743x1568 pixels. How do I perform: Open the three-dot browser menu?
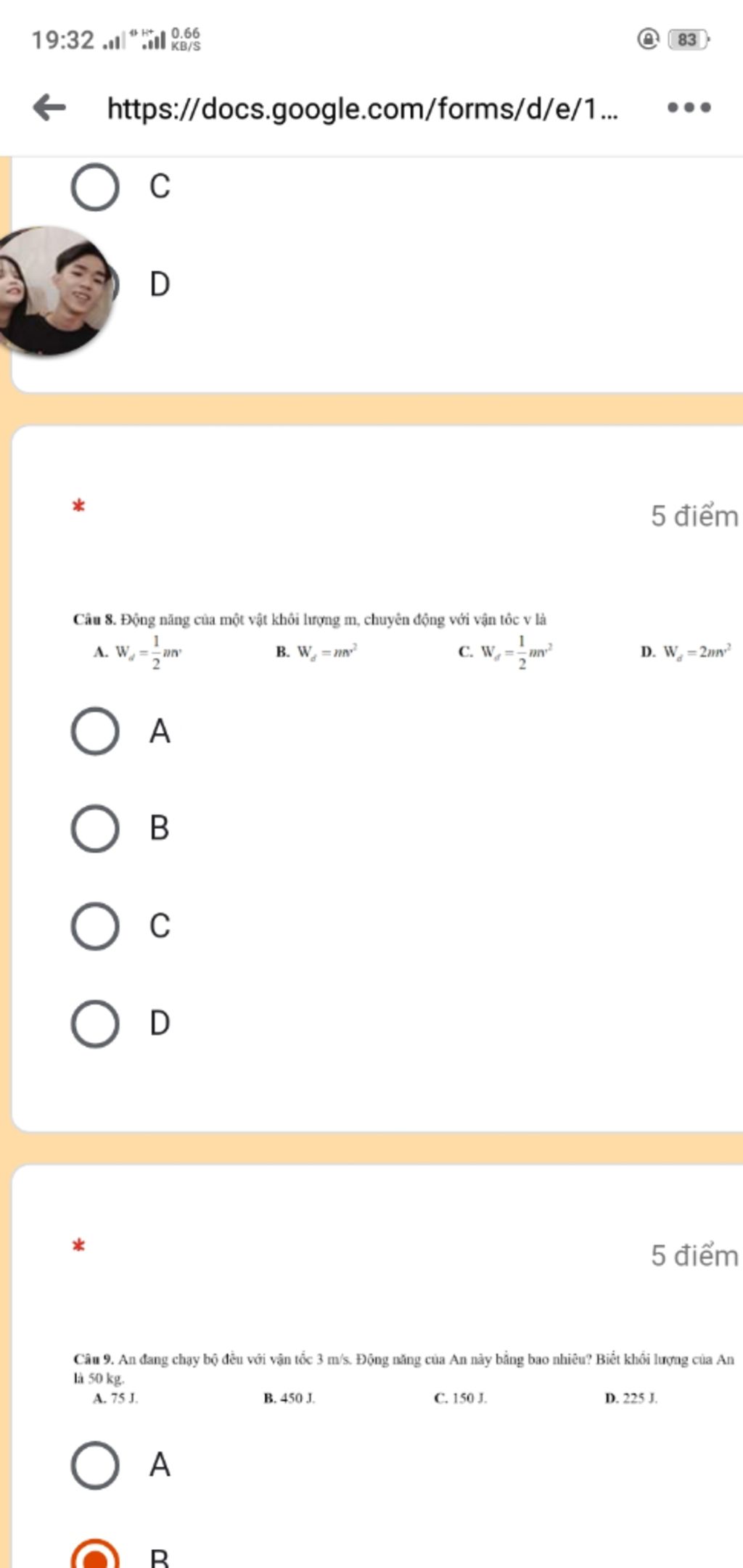pyautogui.click(x=689, y=108)
